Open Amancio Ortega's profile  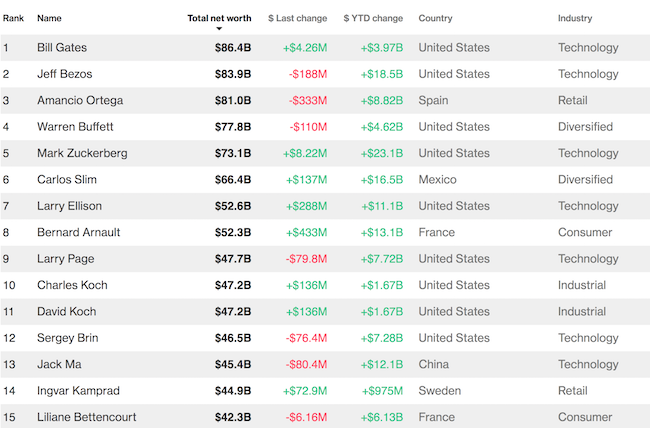pos(80,100)
